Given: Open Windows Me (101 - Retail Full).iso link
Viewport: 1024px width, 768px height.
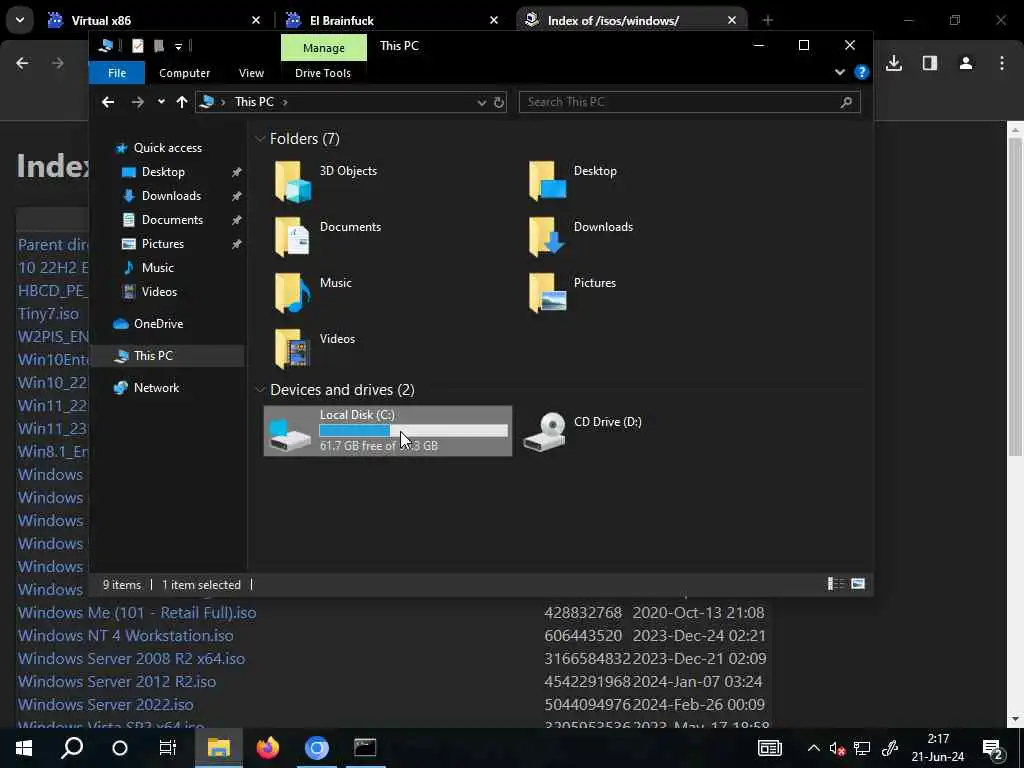Looking at the screenshot, I should [137, 613].
